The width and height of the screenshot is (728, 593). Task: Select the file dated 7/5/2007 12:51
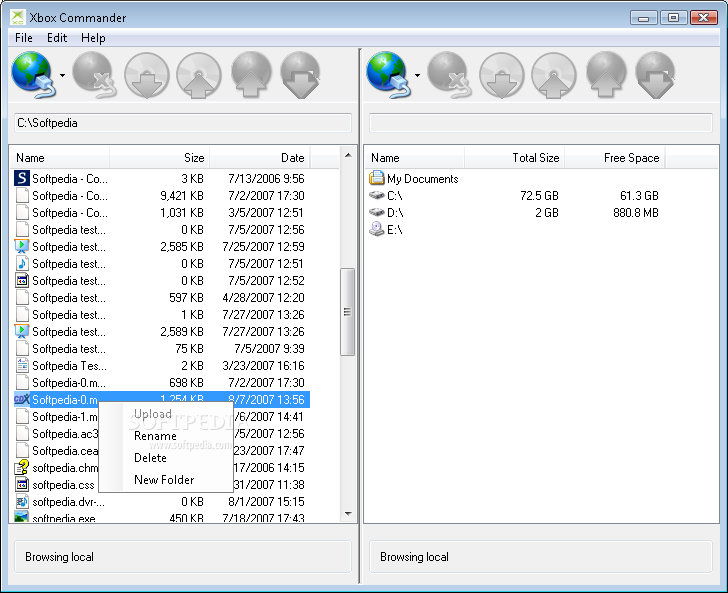pyautogui.click(x=160, y=264)
